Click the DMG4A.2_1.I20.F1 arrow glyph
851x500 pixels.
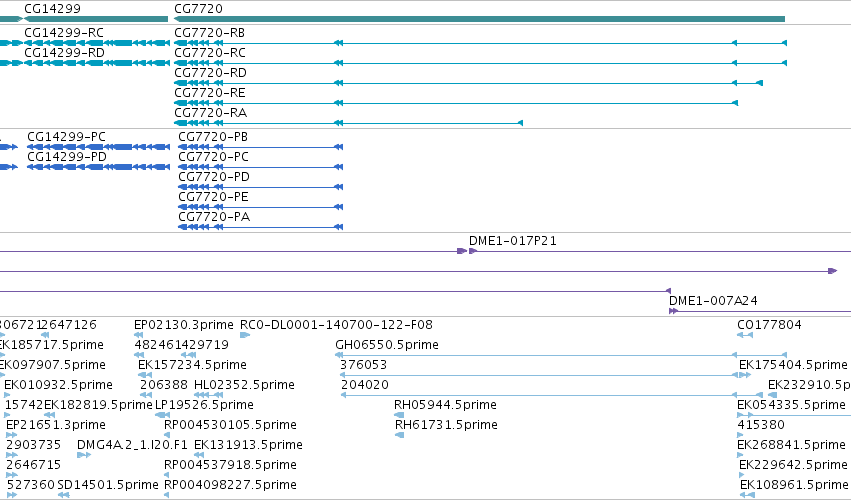pos(84,455)
